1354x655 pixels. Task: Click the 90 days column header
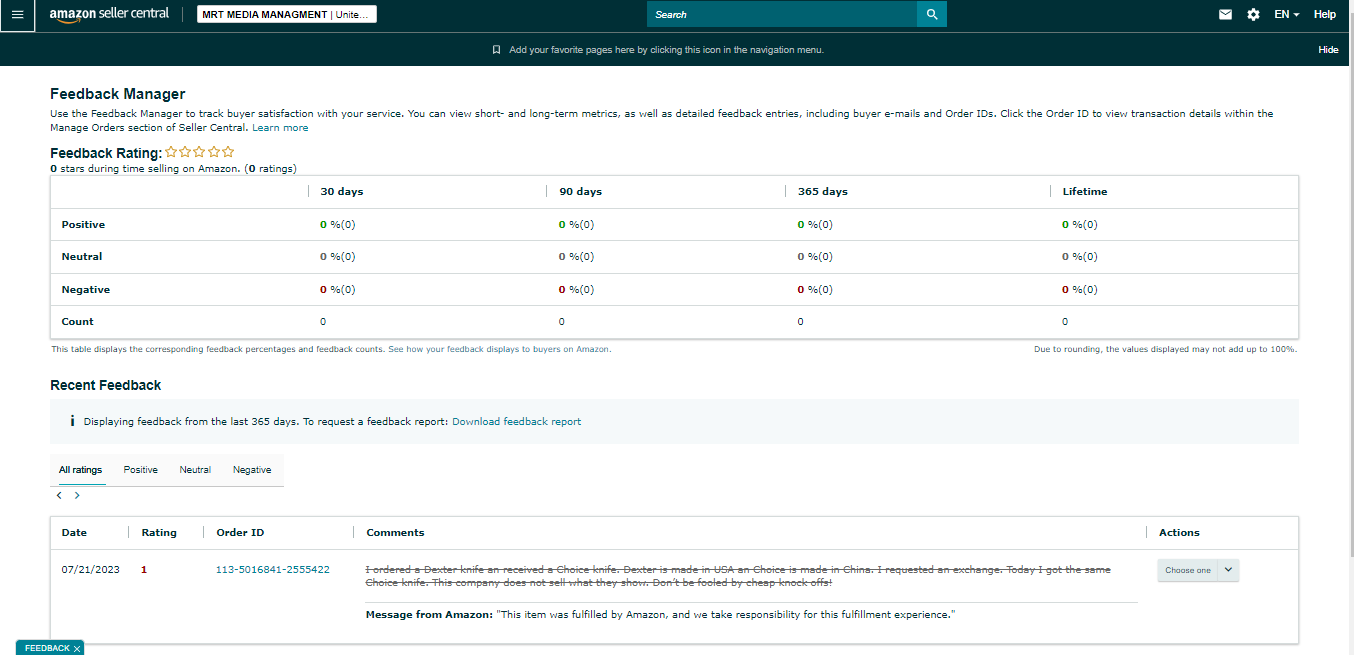click(580, 191)
